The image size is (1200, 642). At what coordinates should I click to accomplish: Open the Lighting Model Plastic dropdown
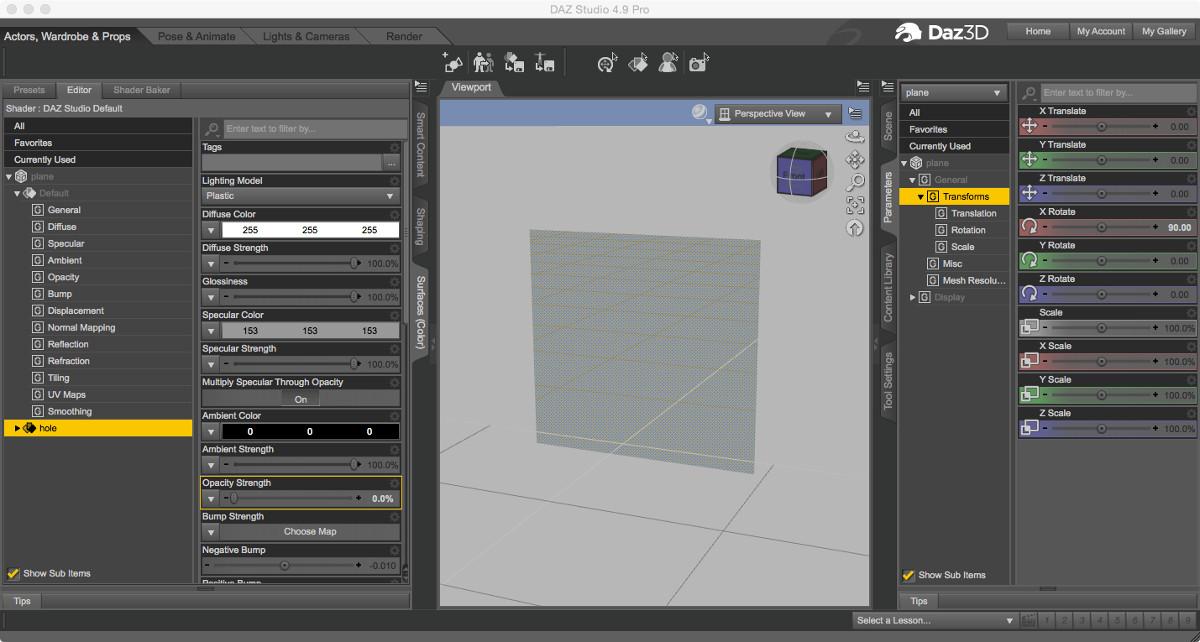[301, 196]
